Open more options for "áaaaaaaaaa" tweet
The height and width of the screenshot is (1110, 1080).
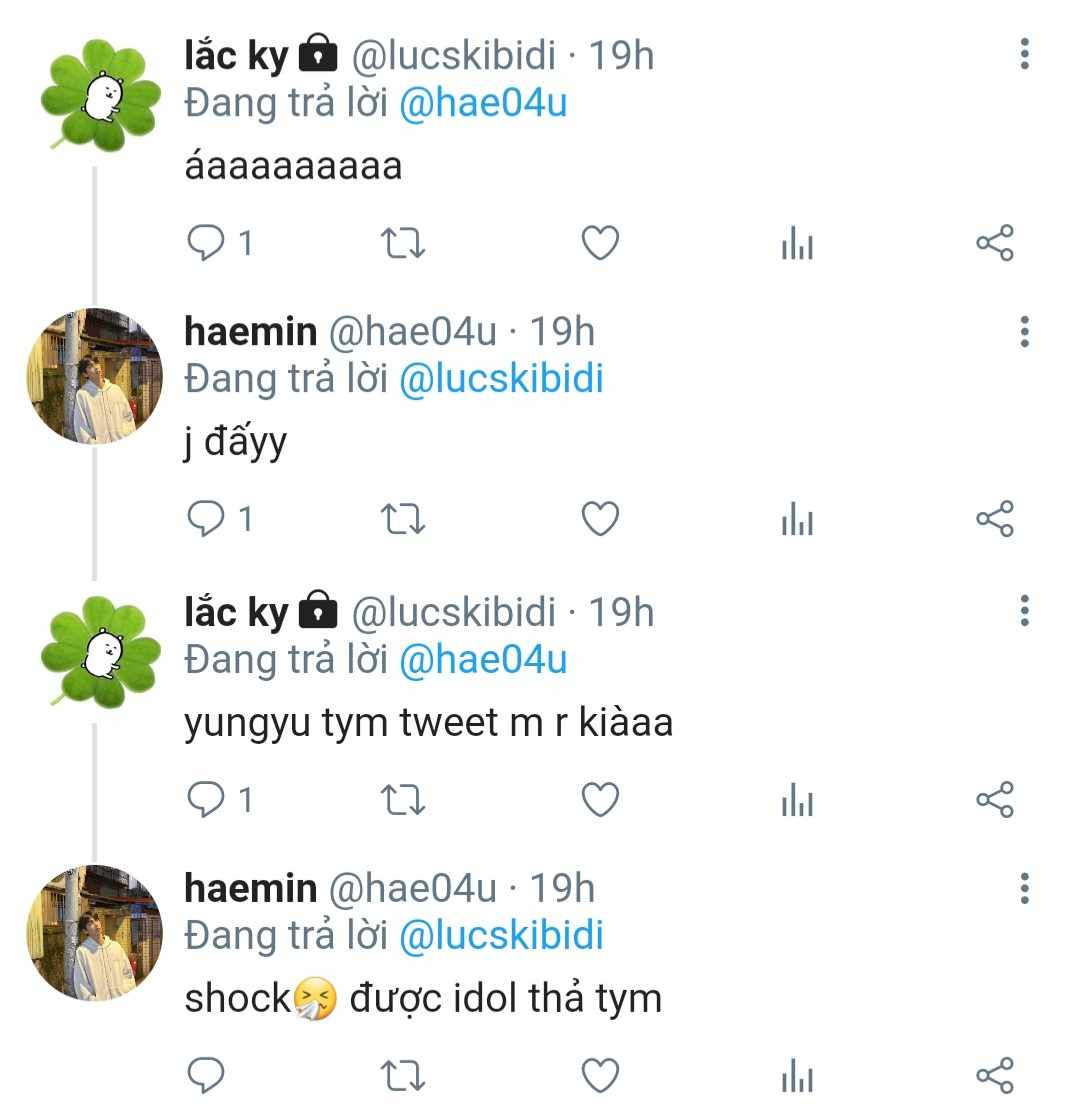(x=1024, y=54)
